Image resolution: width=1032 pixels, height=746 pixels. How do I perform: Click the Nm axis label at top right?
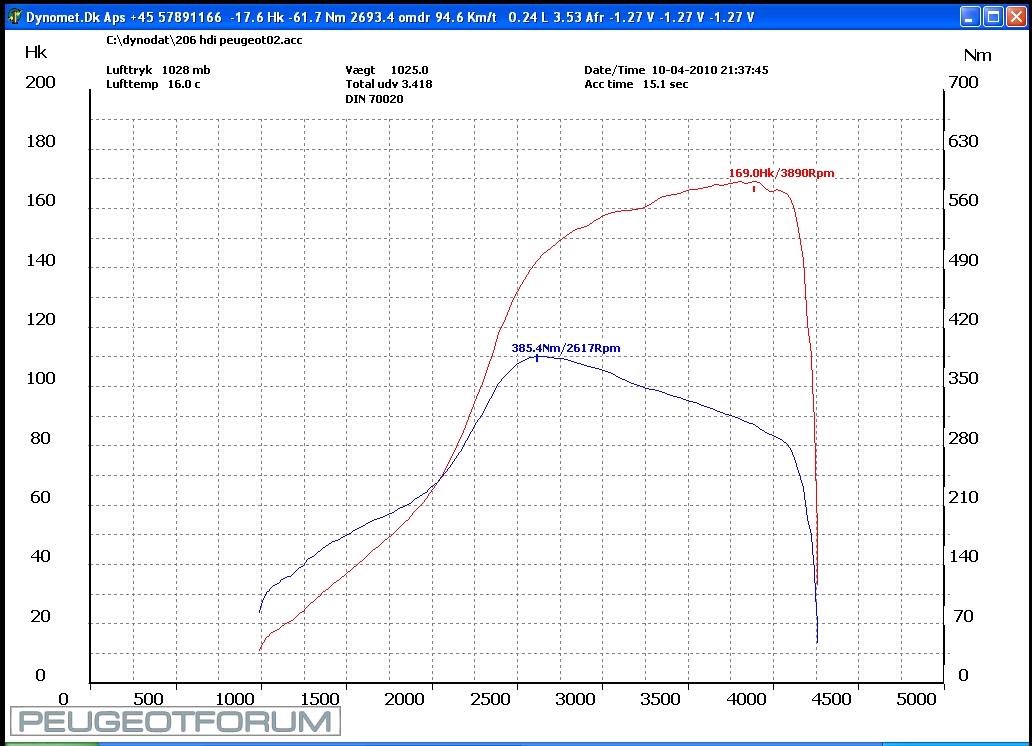pyautogui.click(x=977, y=54)
